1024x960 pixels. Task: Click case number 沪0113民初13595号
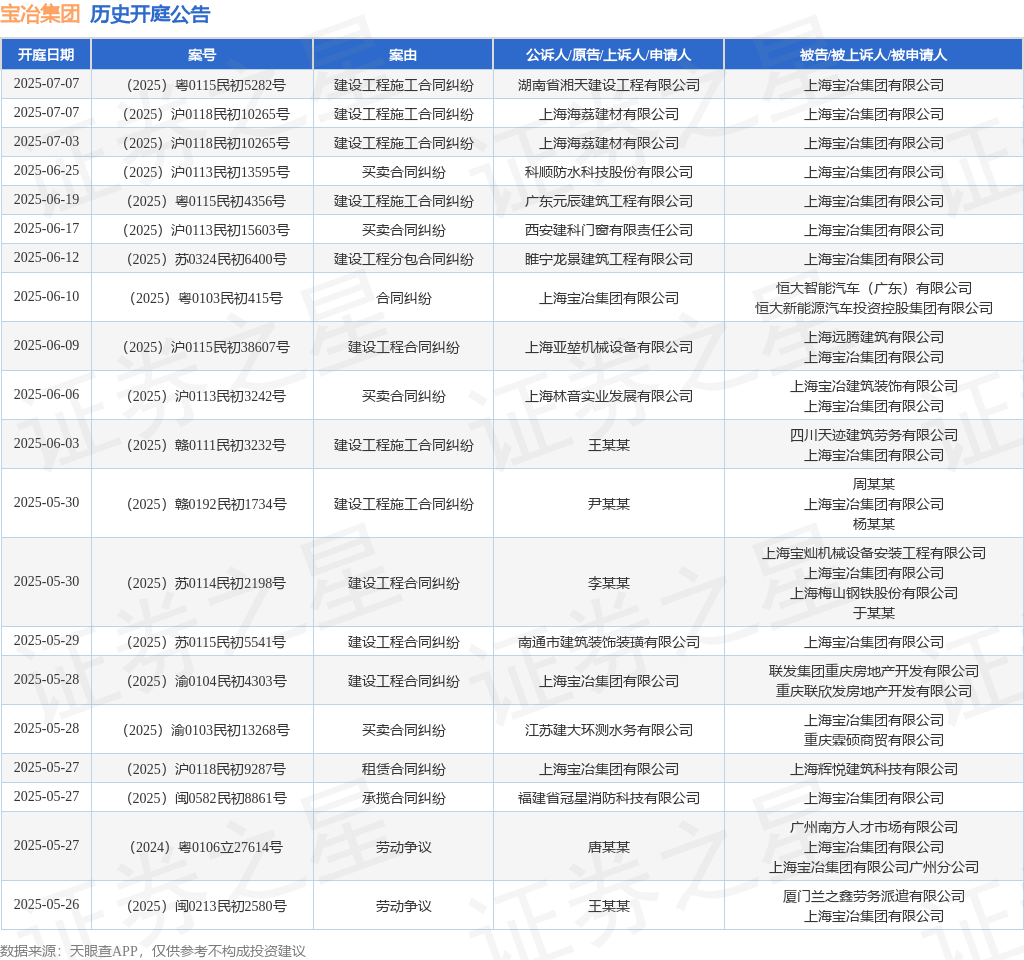tap(206, 172)
